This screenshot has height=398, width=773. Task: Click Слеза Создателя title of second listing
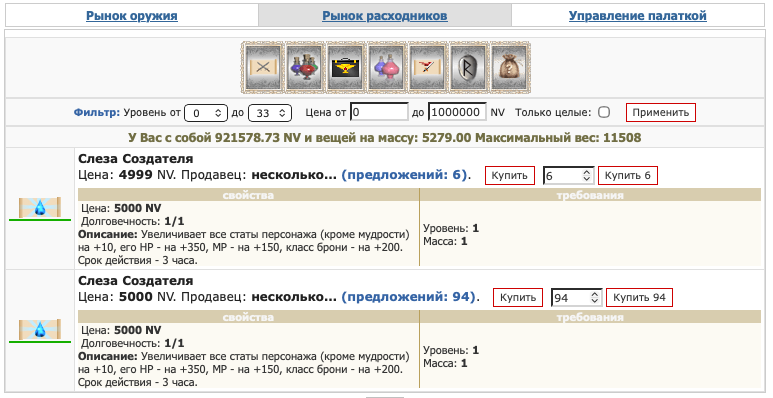pos(136,281)
